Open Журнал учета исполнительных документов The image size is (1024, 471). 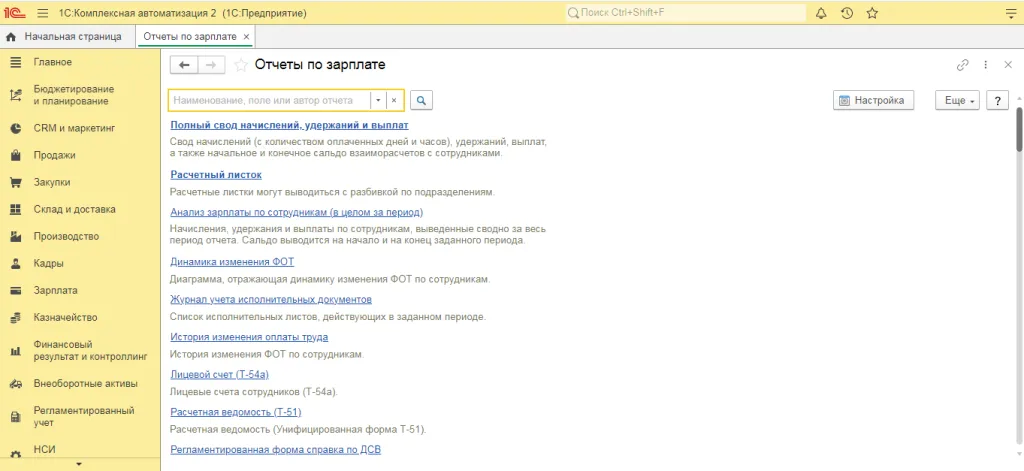coord(271,300)
